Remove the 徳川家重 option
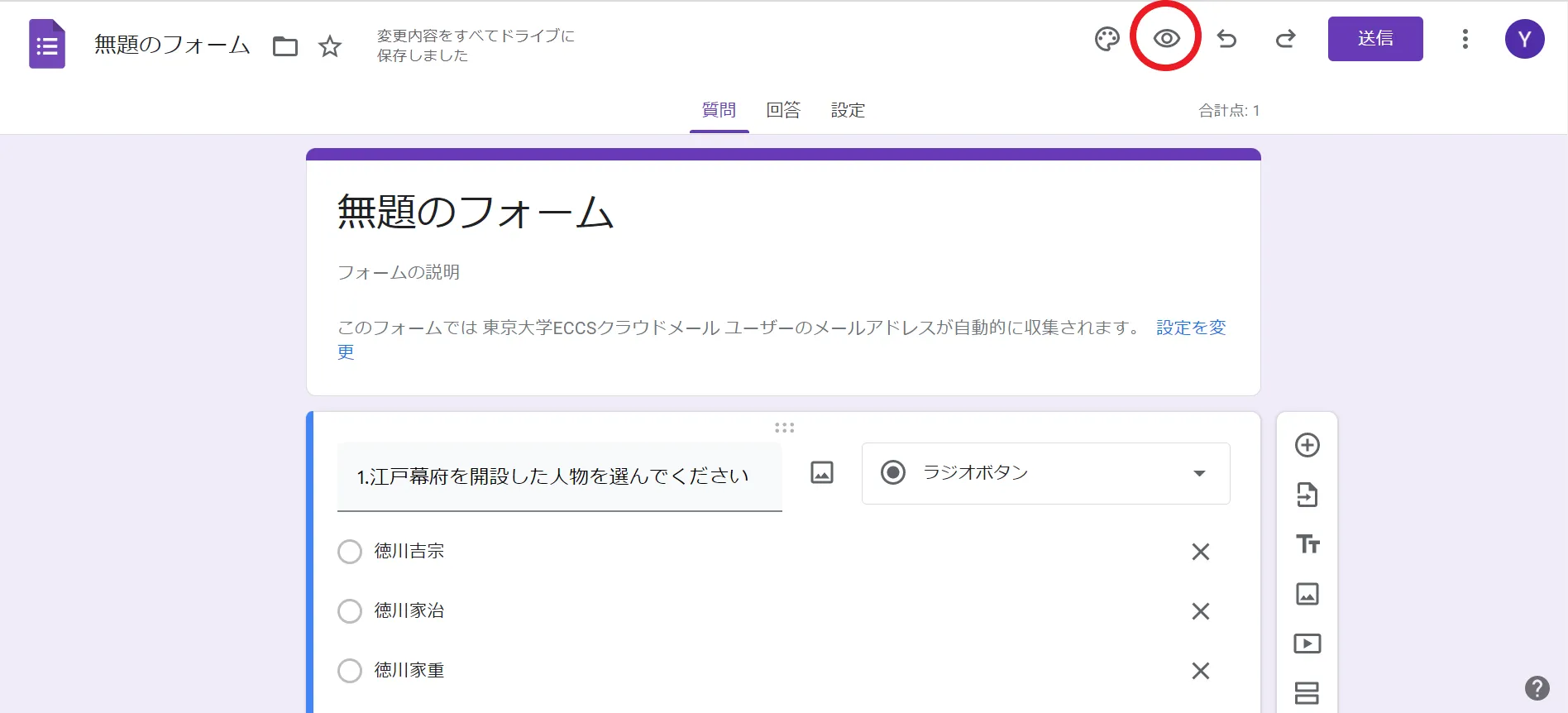This screenshot has width=1568, height=713. coord(1200,671)
